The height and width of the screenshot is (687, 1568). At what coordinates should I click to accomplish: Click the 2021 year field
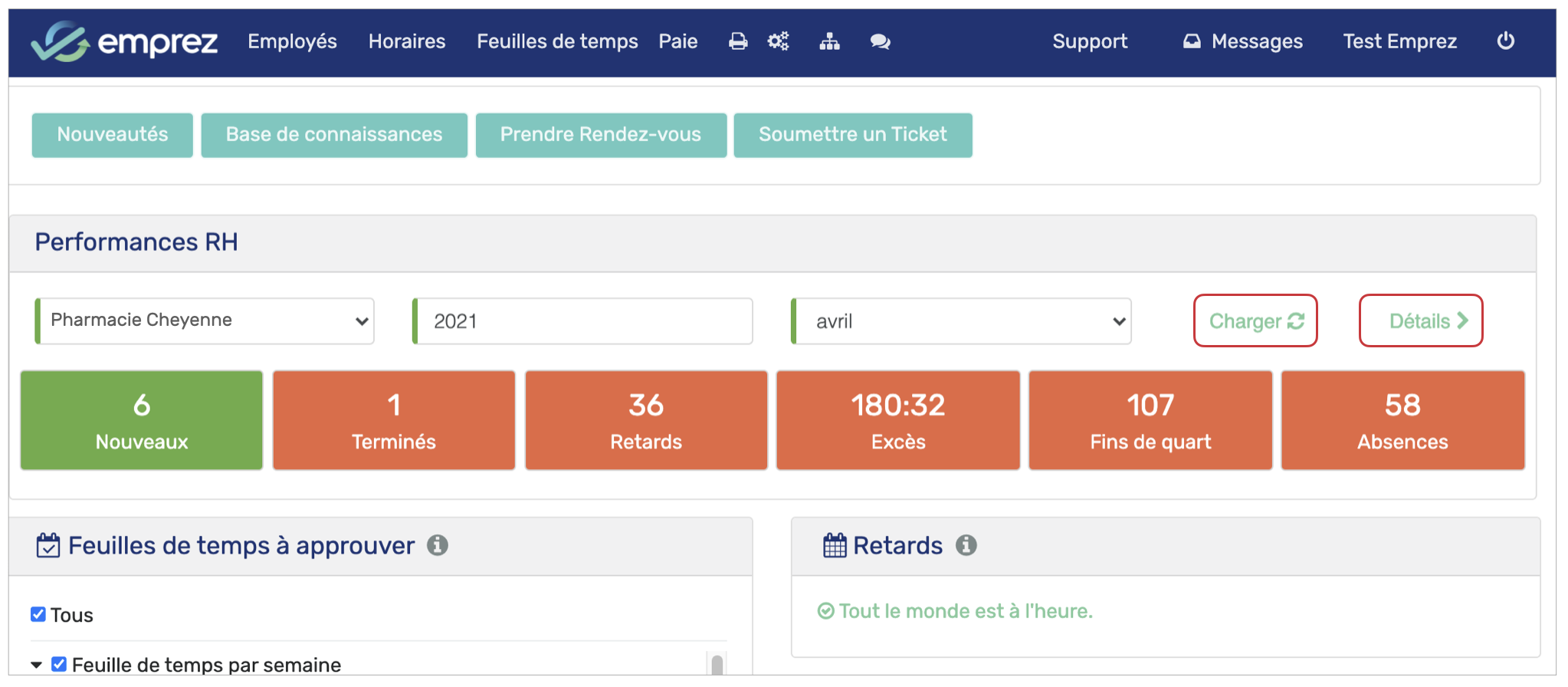pyautogui.click(x=582, y=320)
